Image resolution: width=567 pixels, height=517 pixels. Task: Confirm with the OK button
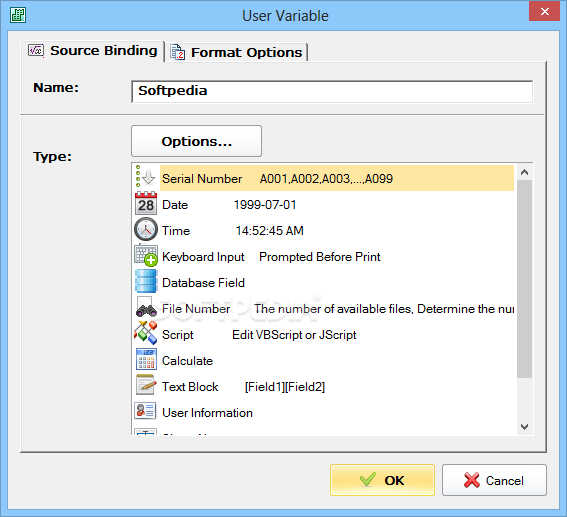point(382,480)
